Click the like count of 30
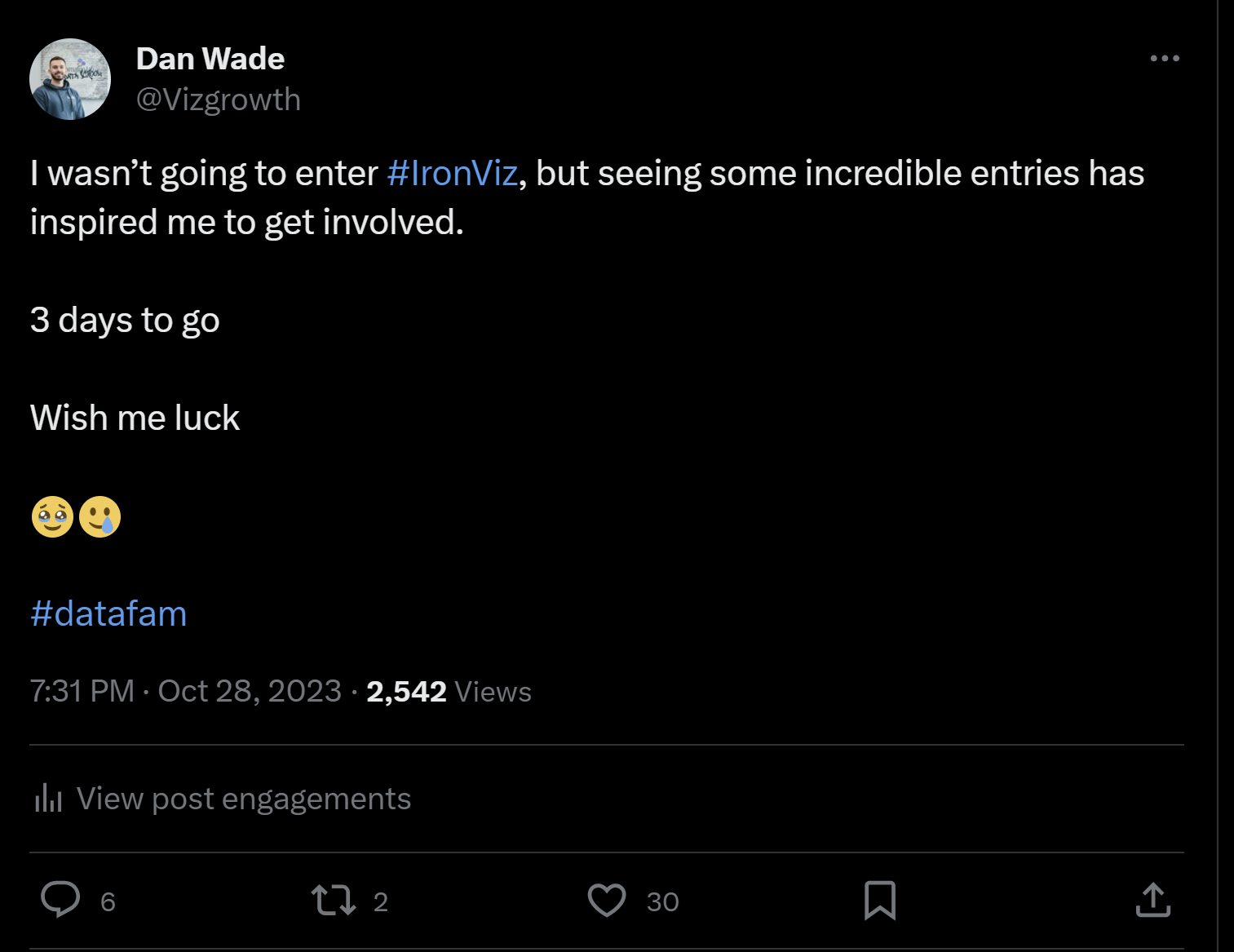Screen dimensions: 1234x952 point(662,901)
